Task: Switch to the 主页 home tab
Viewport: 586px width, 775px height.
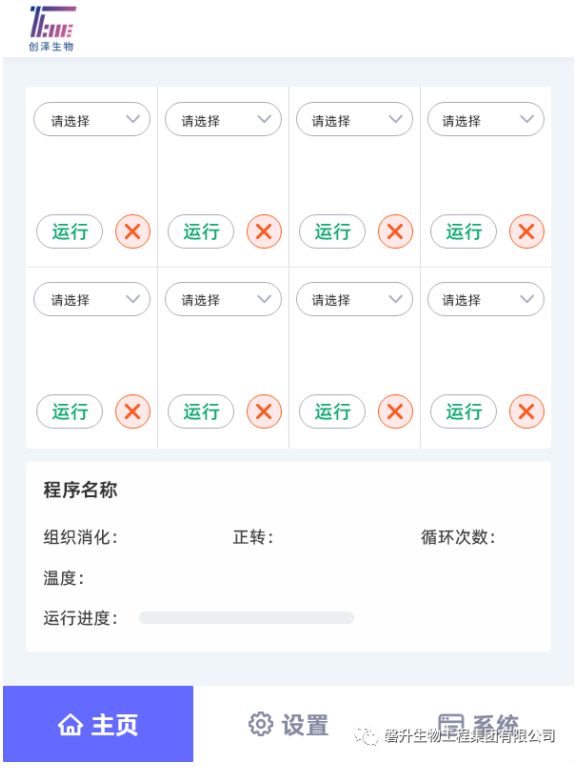Action: (x=98, y=724)
